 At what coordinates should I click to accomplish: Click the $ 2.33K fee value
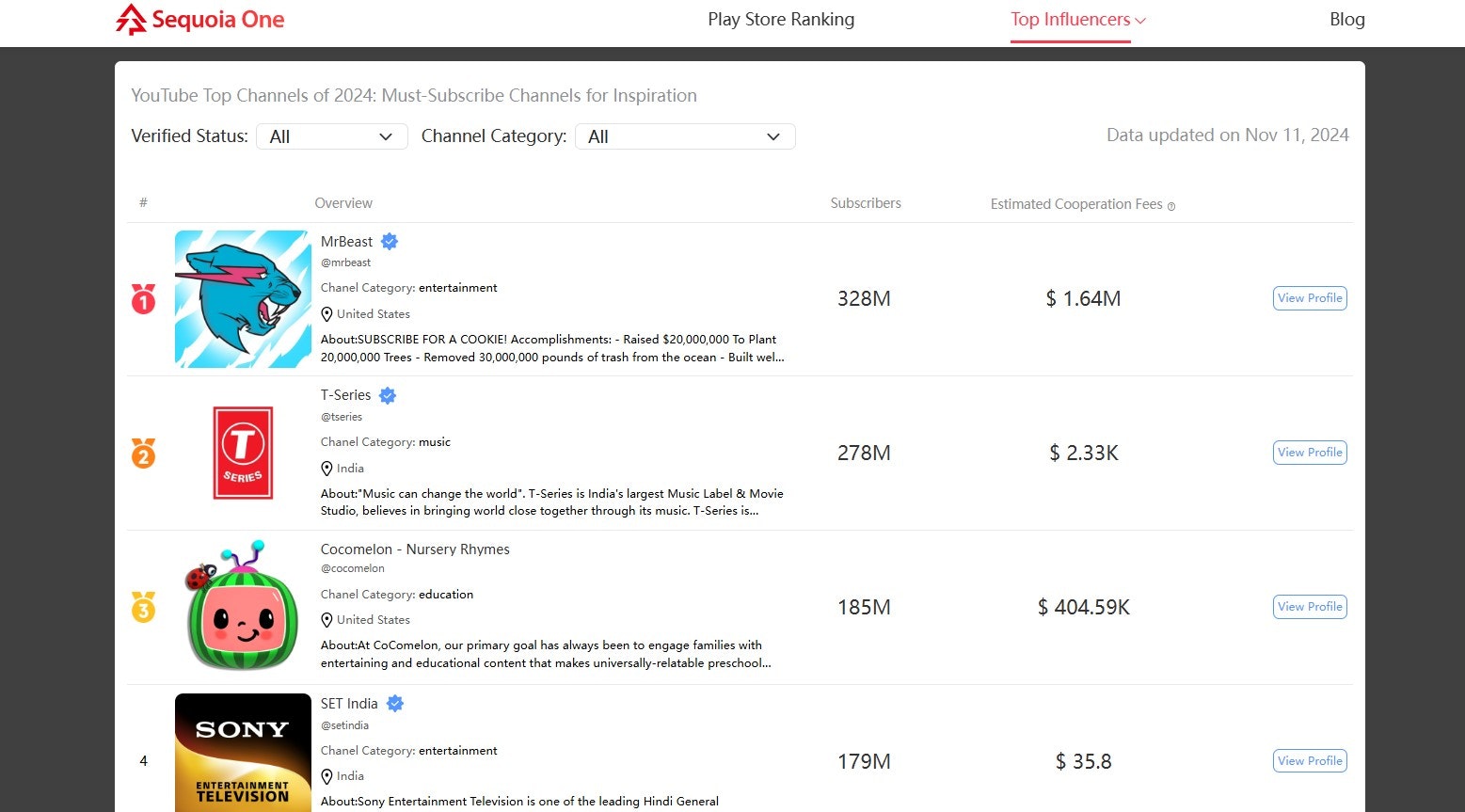coord(1084,454)
